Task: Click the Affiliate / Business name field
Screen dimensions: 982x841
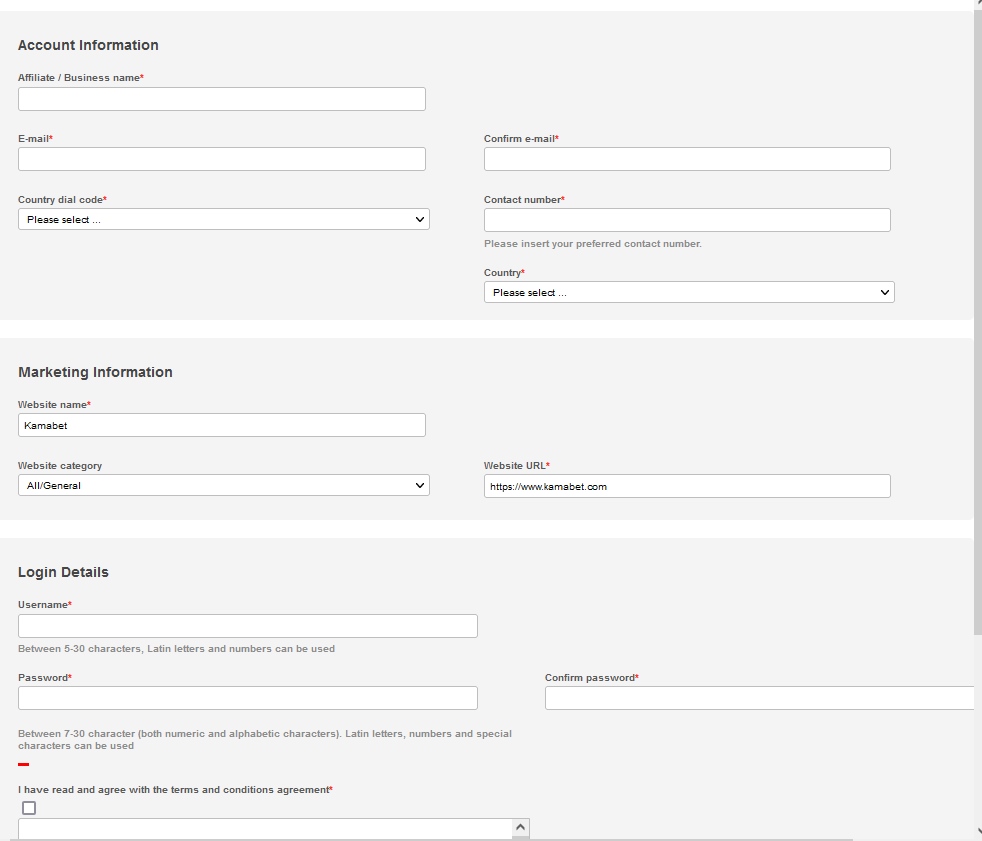Action: tap(221, 99)
